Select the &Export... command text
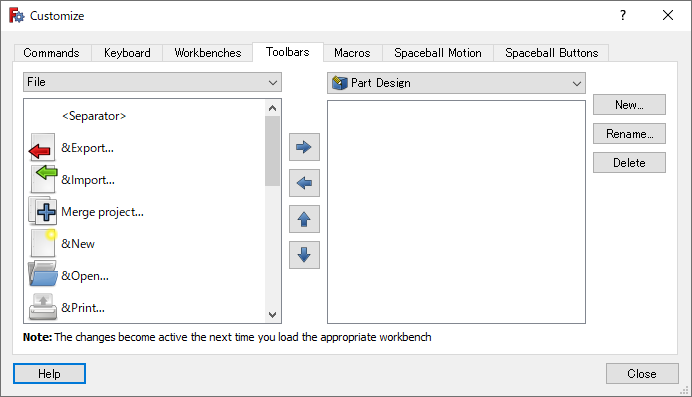 (87, 148)
